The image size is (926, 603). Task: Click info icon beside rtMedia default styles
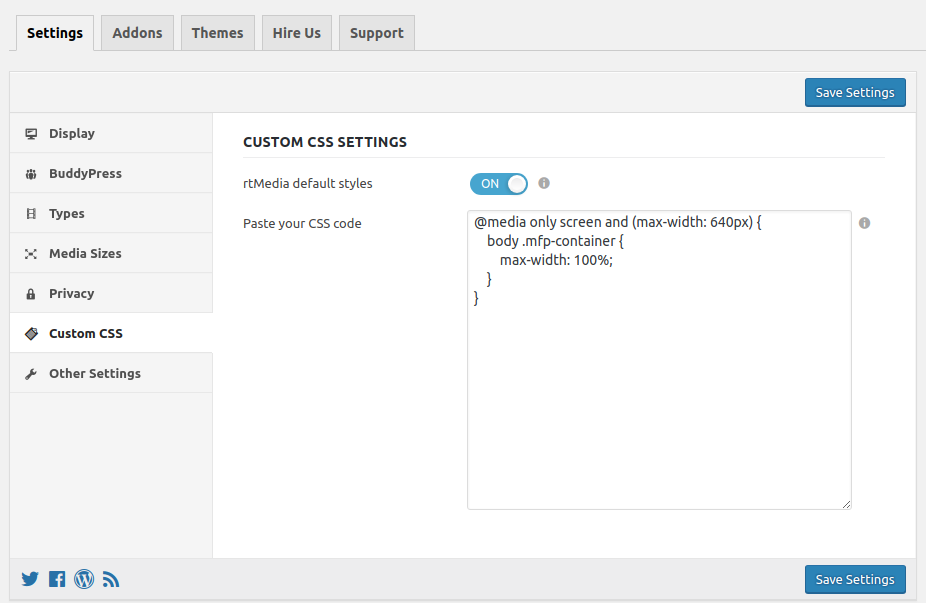point(544,183)
